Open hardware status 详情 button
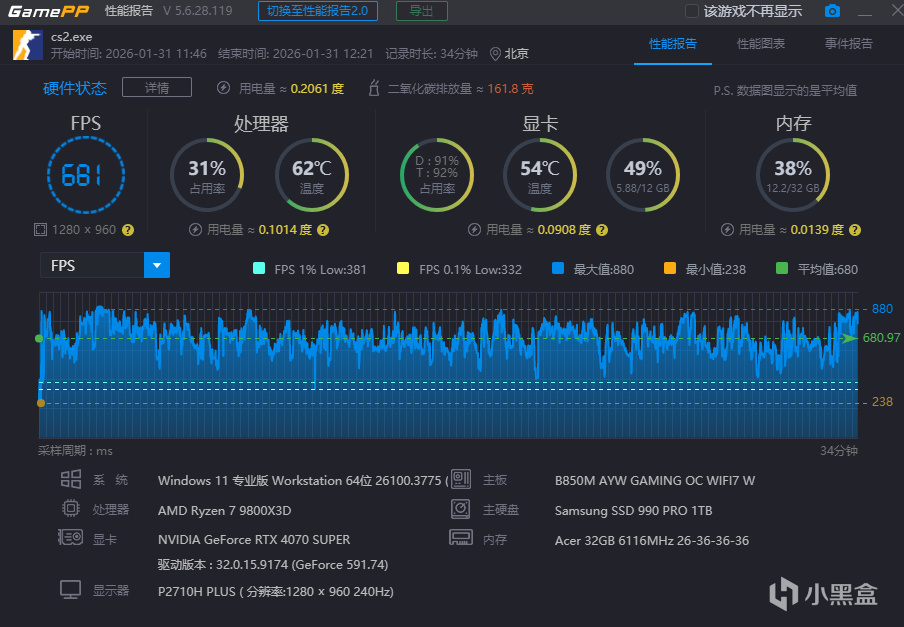The image size is (904, 627). coord(157,88)
